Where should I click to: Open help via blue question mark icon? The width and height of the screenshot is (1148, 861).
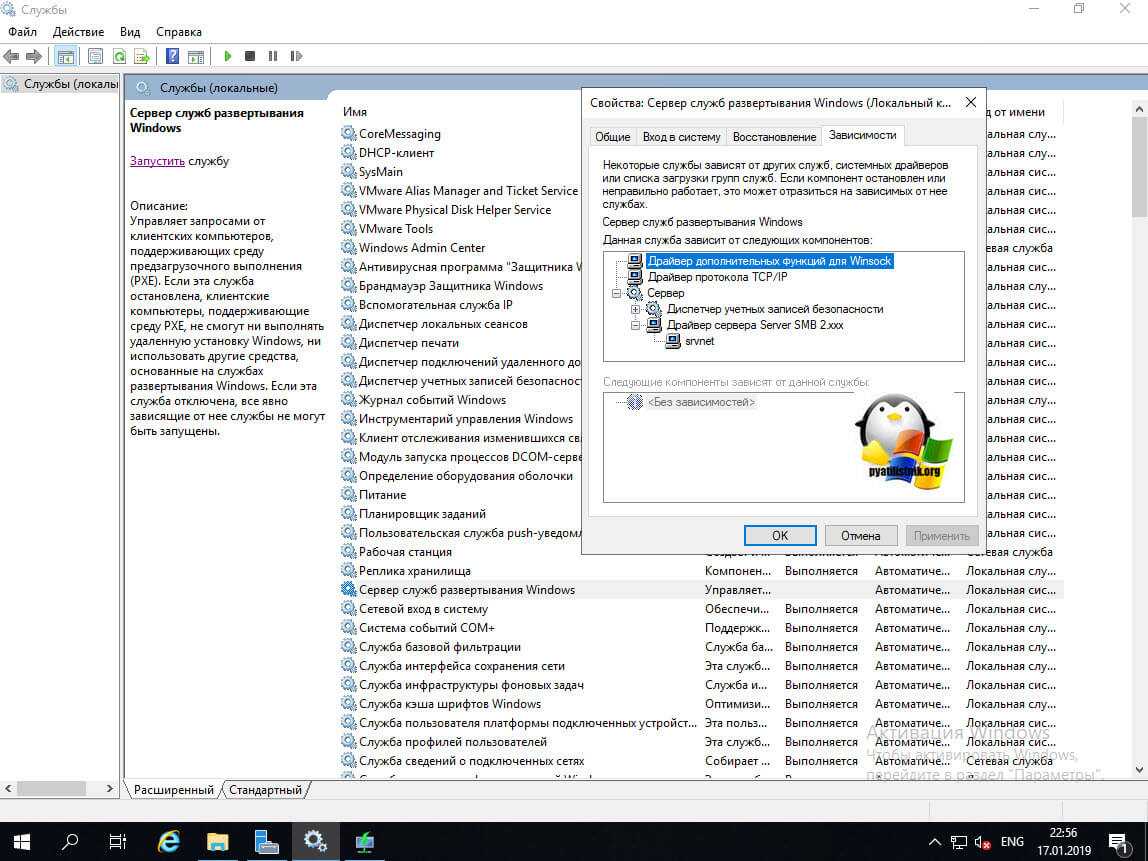173,57
